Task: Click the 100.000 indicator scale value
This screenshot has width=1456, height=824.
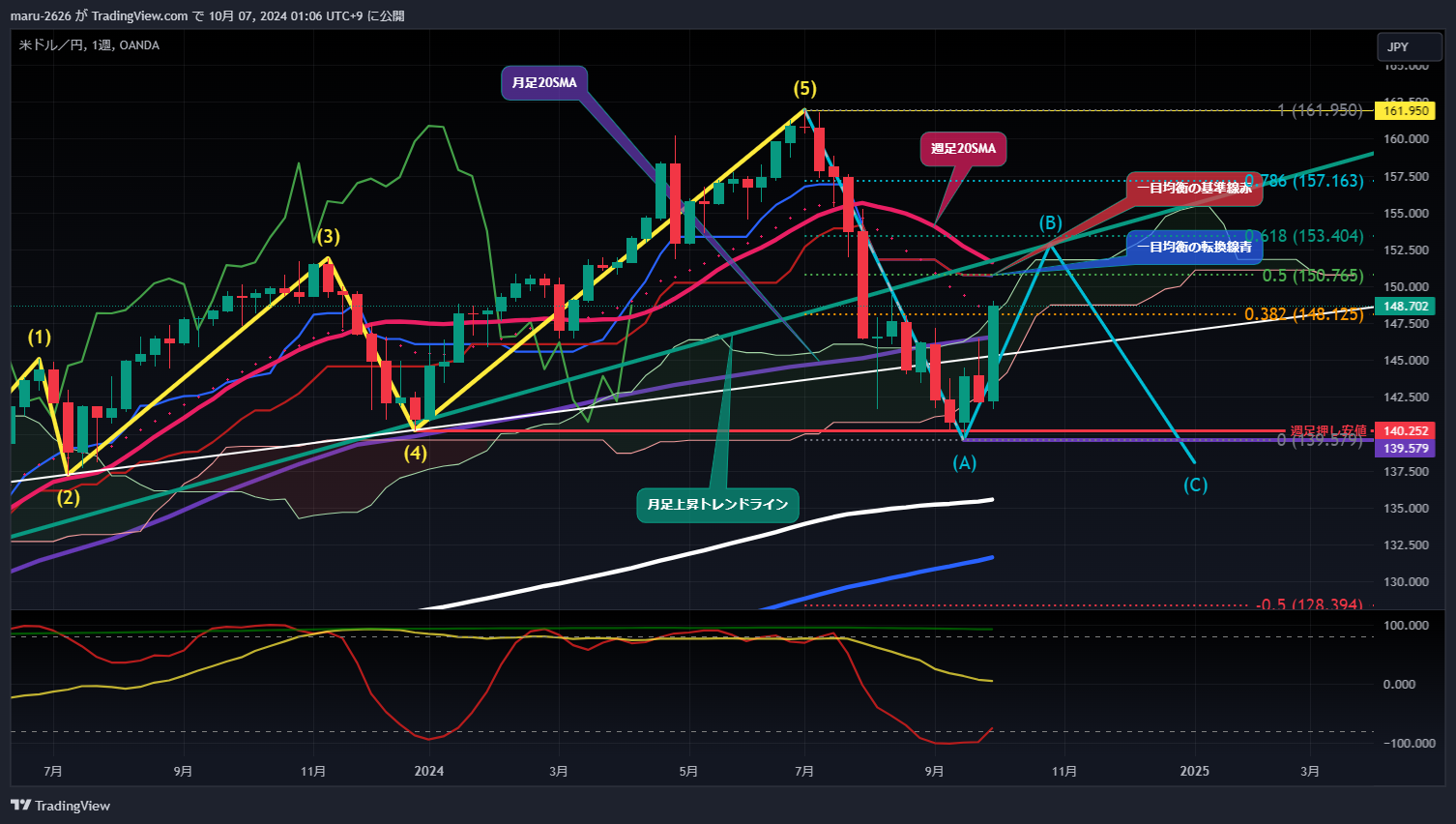Action: pos(1406,626)
